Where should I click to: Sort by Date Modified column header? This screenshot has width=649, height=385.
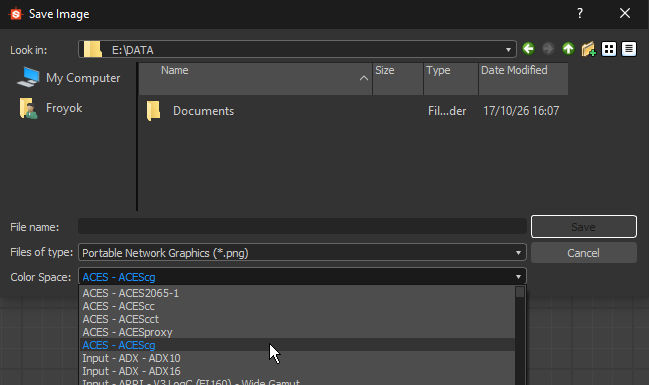pyautogui.click(x=523, y=79)
